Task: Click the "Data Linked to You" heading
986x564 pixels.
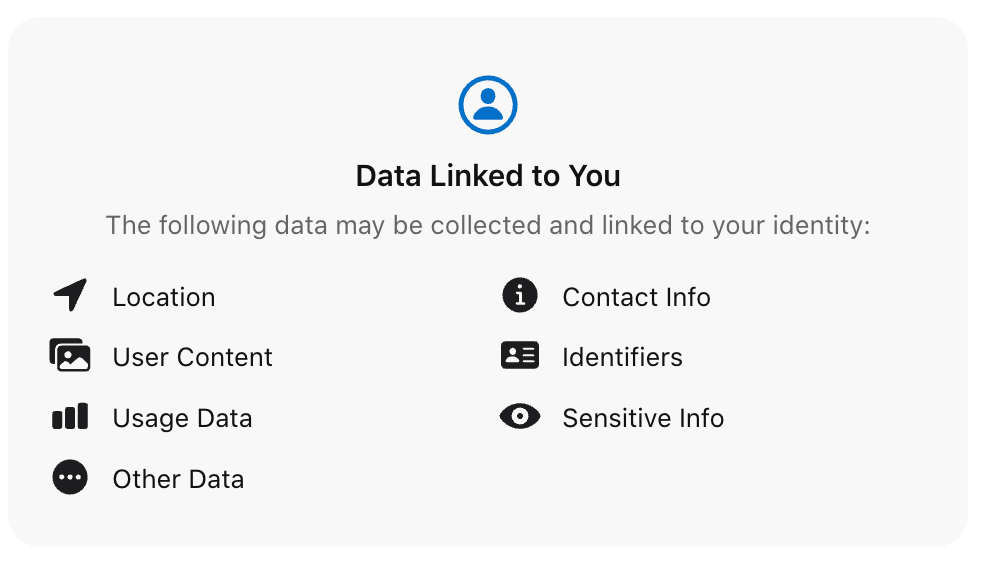Action: pos(488,177)
